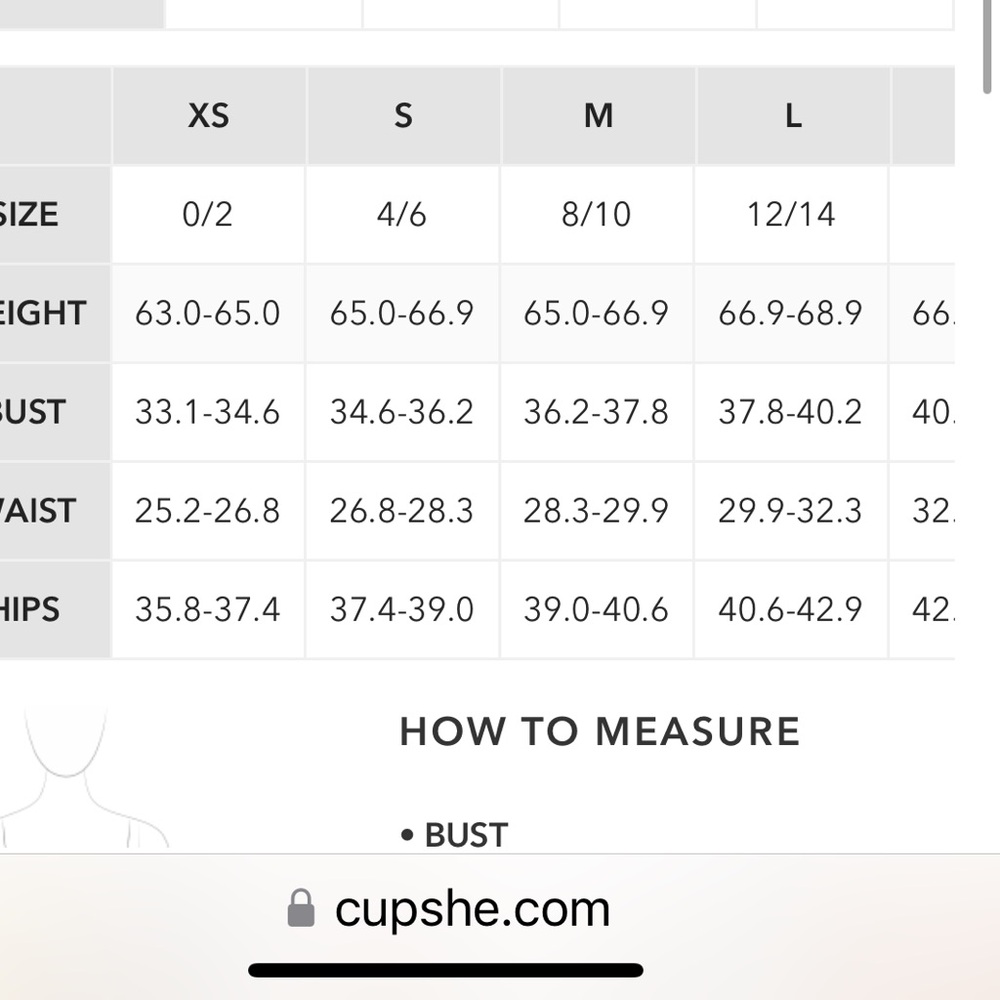Select the L column header

(x=793, y=115)
